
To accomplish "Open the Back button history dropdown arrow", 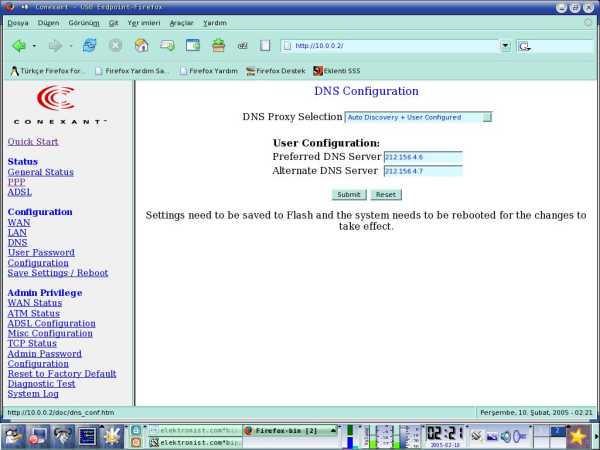I will pyautogui.click(x=33, y=45).
